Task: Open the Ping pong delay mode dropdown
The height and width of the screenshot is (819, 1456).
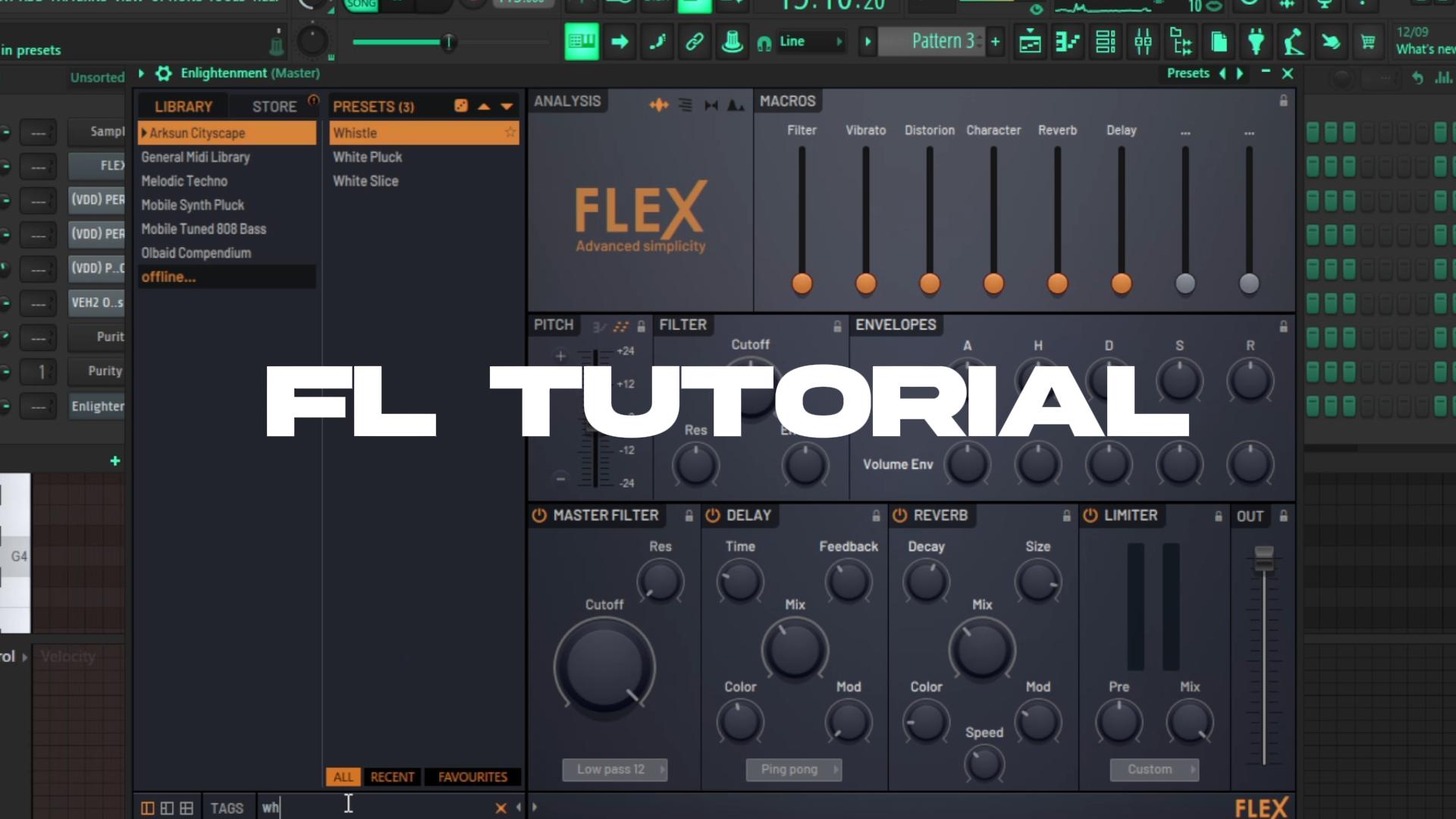Action: (x=794, y=770)
